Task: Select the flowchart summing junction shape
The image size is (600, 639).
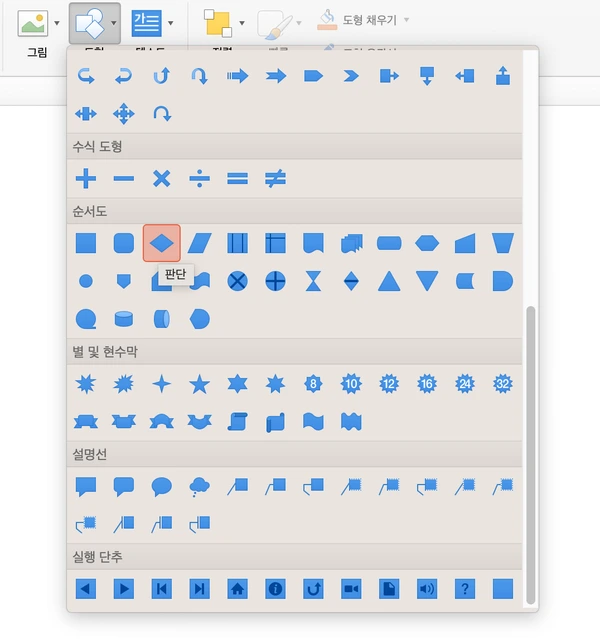Action: click(x=238, y=281)
